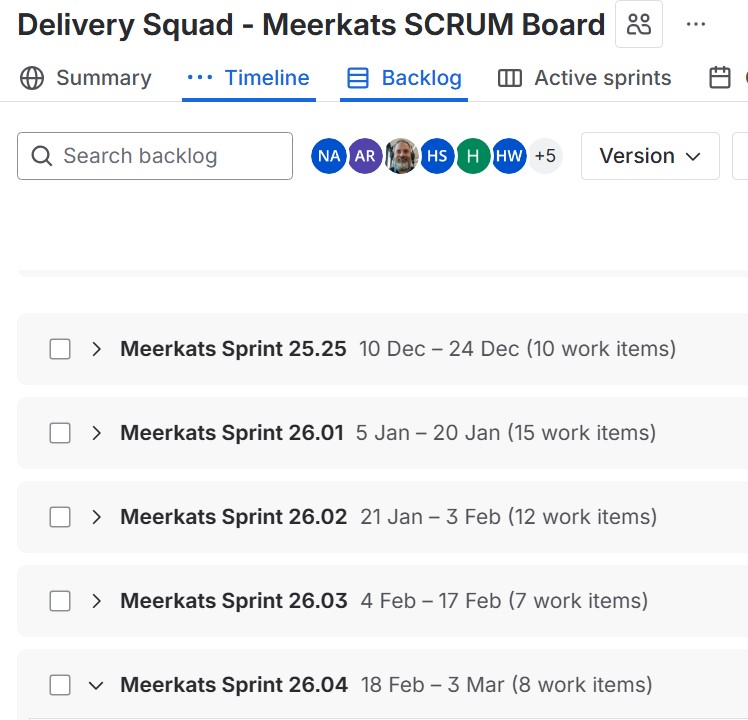Click the calendar icon in tab bar

(719, 78)
